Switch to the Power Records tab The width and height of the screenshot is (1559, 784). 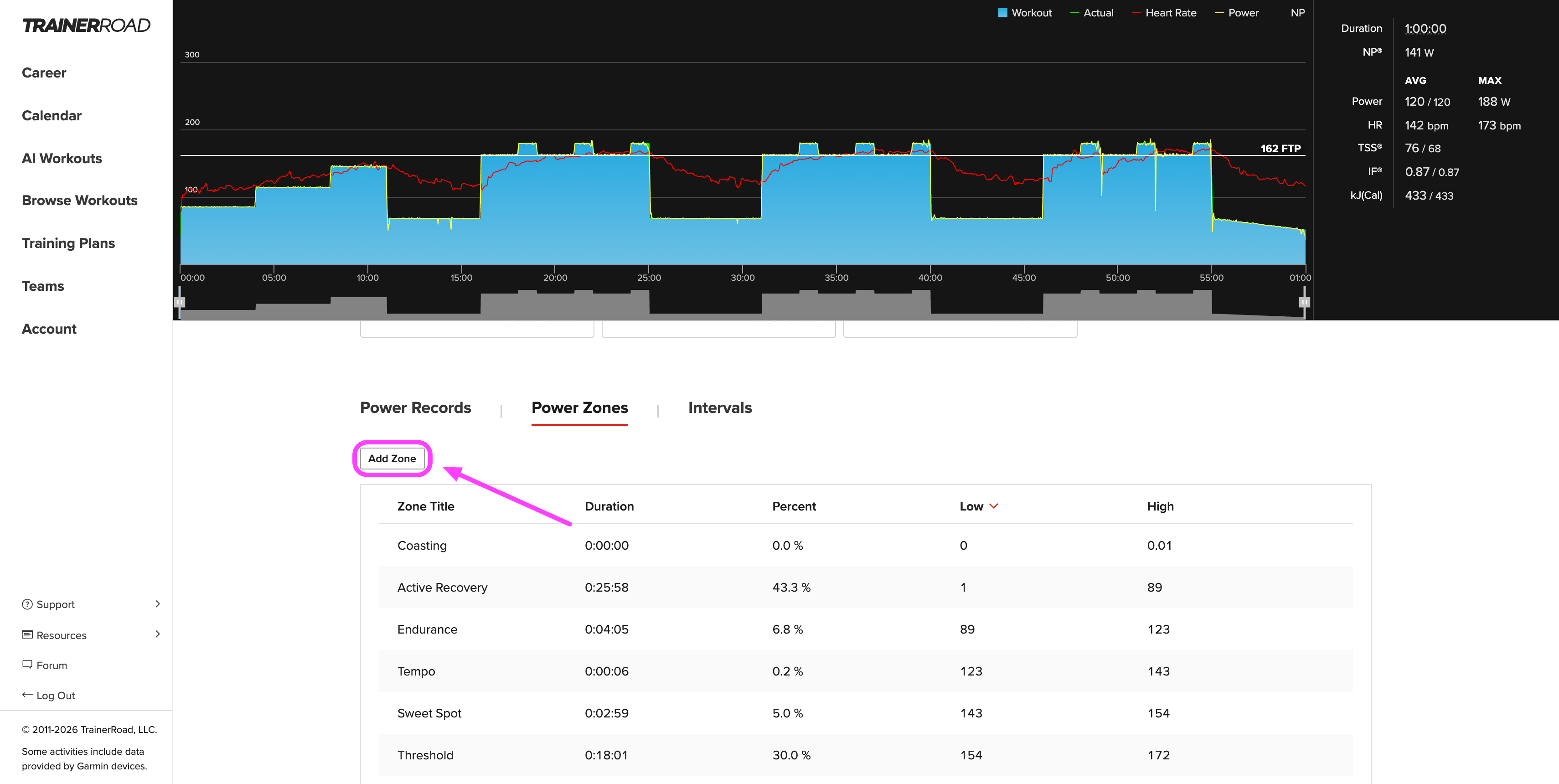[415, 408]
